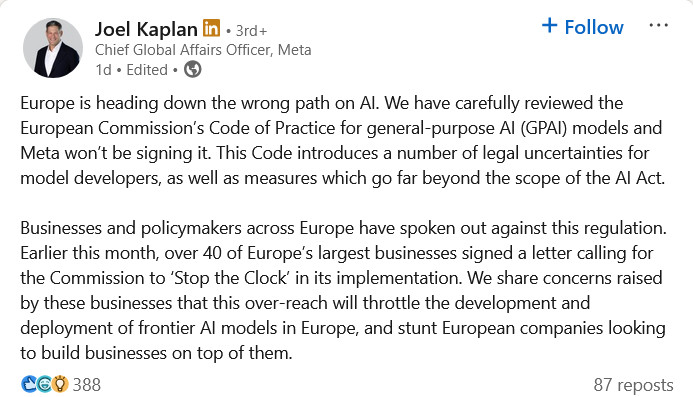Click the paragraph starting 'Businesses and policymakers'
Viewport: 693px width, 397px height.
point(343,290)
